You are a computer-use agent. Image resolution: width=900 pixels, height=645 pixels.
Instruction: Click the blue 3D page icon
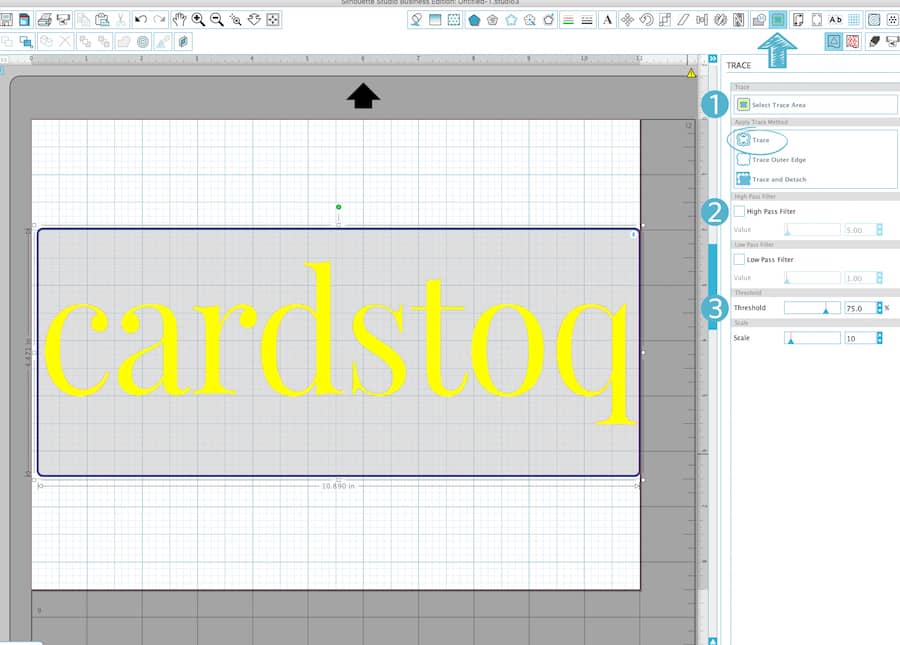pyautogui.click(x=183, y=41)
